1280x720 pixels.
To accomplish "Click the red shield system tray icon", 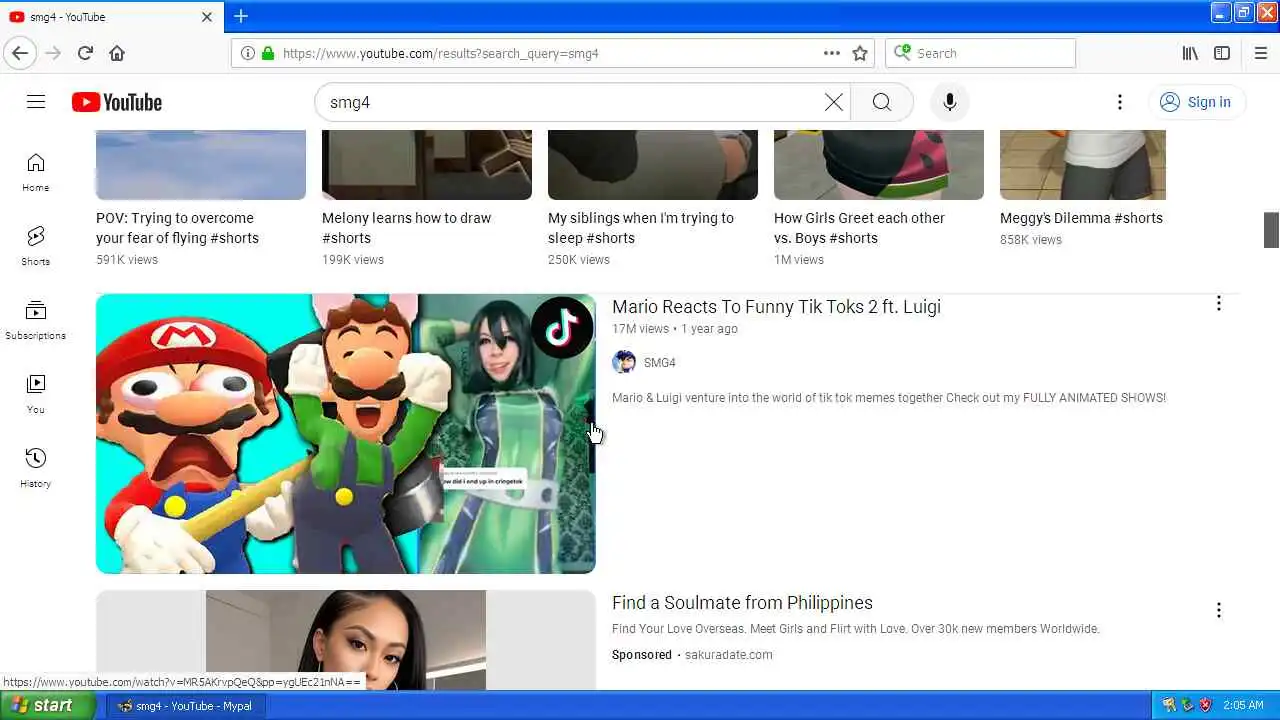I will click(1205, 705).
